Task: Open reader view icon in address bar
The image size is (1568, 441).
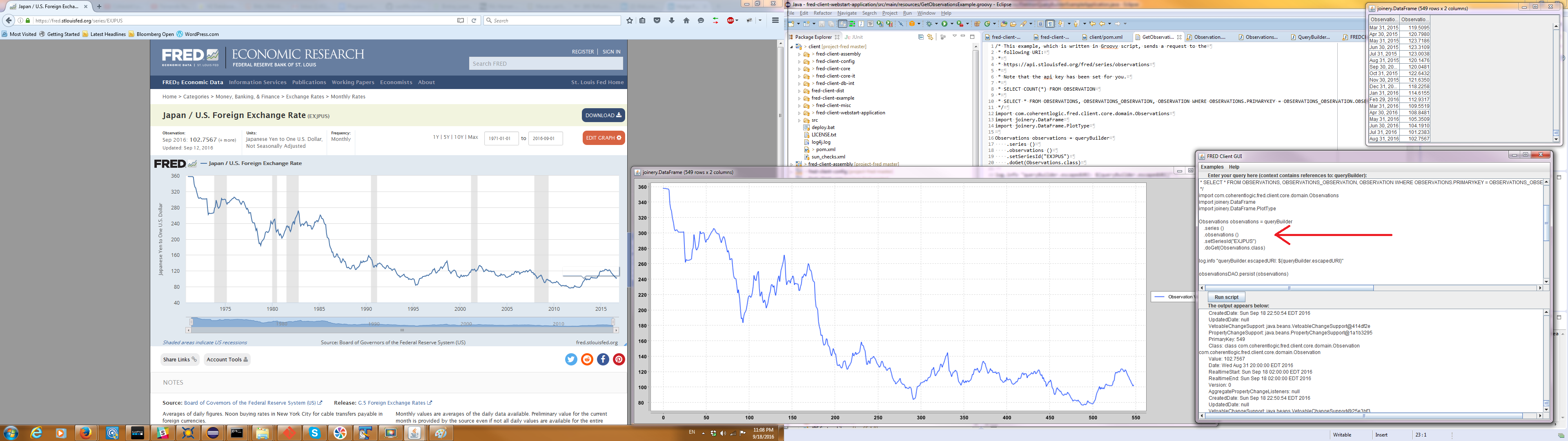Action: tap(461, 20)
